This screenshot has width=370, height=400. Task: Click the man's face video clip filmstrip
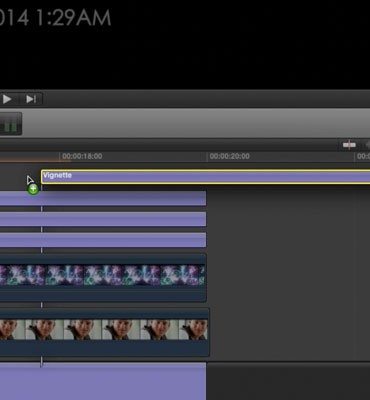pos(104,330)
